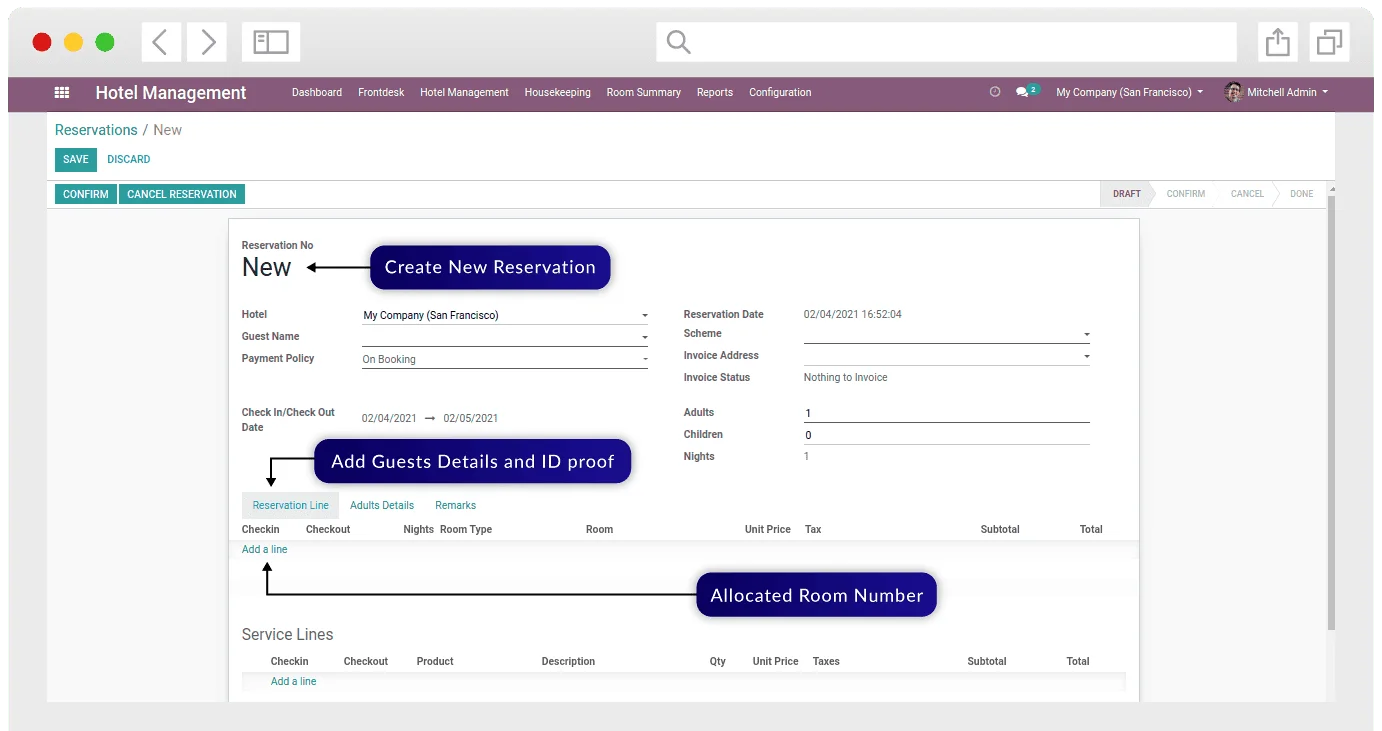
Task: Click the Hotel Management app title
Action: [x=171, y=92]
